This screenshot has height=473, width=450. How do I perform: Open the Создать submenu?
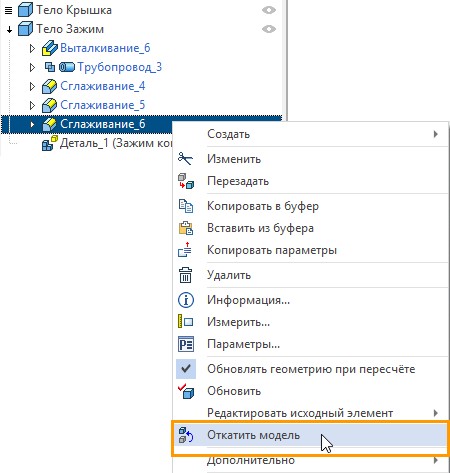click(311, 134)
